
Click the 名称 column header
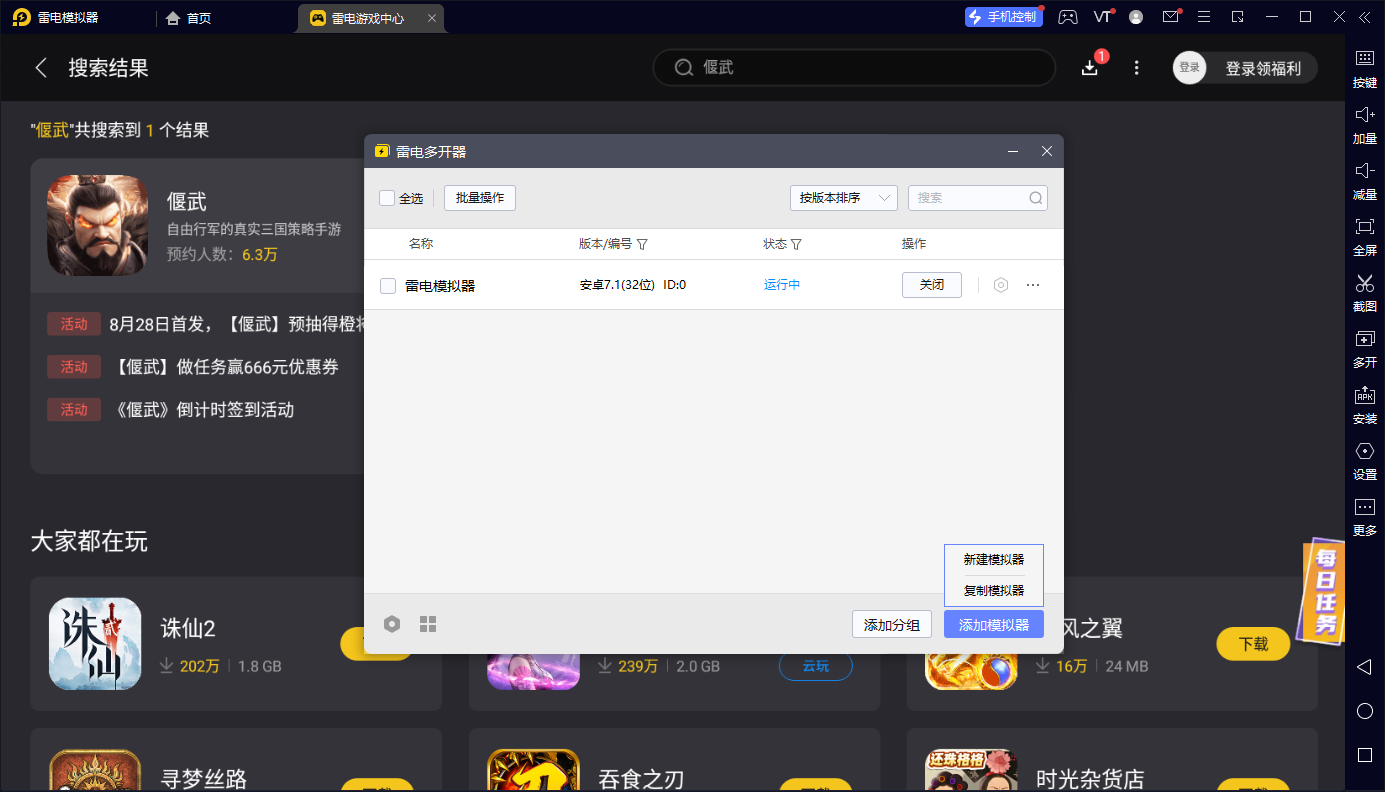pyautogui.click(x=421, y=244)
